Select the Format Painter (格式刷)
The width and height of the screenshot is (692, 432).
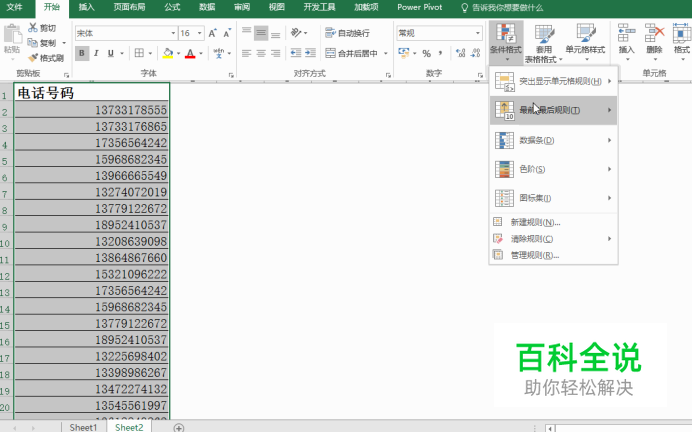point(46,58)
